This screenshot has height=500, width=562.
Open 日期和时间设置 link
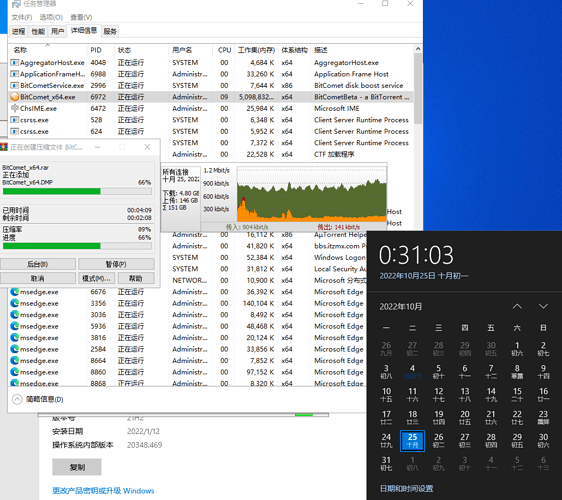coord(406,489)
